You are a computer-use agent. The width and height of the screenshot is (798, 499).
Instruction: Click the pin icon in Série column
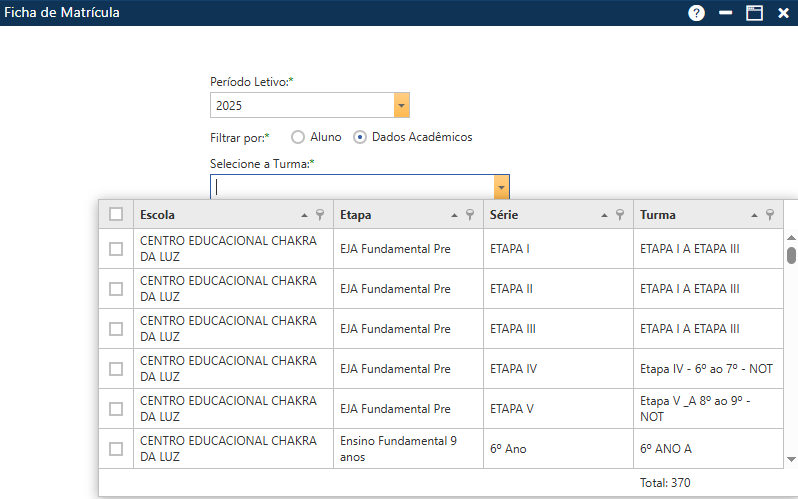pos(620,214)
